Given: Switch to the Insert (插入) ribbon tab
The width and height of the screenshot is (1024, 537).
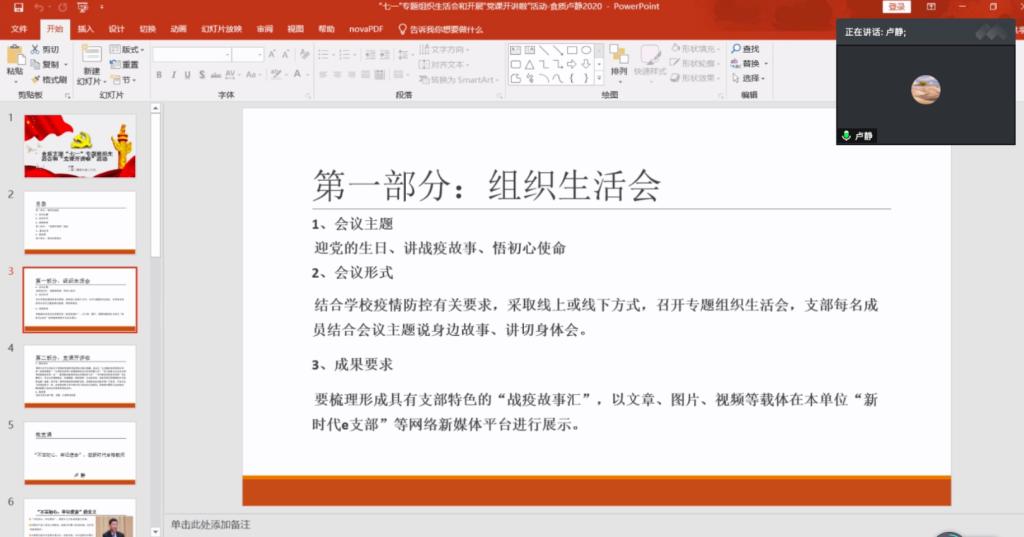Looking at the screenshot, I should [86, 29].
